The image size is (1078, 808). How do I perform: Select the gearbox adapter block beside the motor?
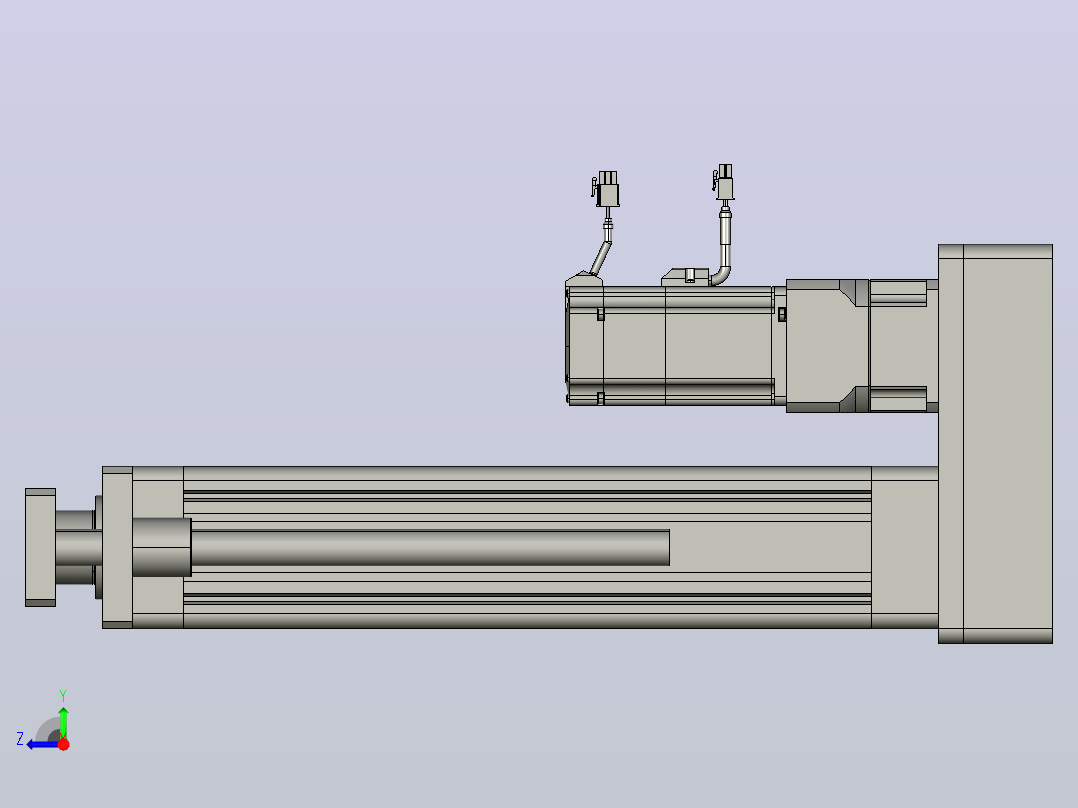click(x=827, y=346)
